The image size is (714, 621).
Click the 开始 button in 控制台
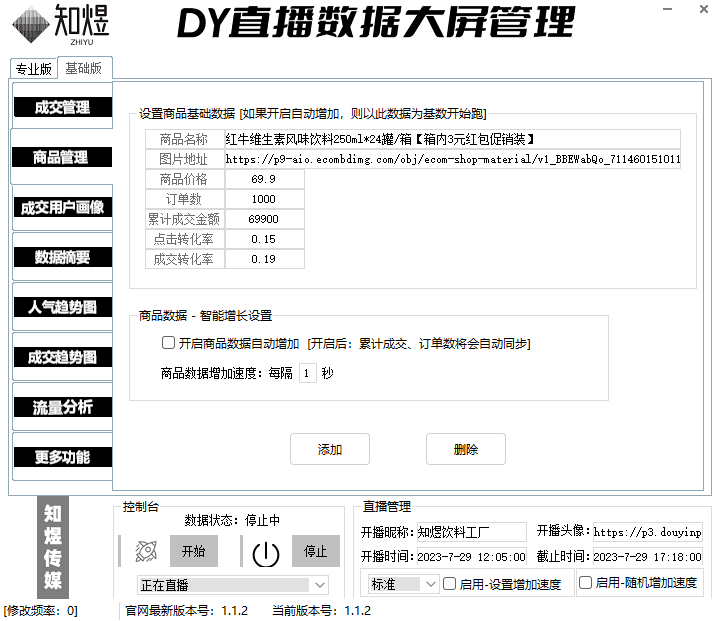pos(194,551)
